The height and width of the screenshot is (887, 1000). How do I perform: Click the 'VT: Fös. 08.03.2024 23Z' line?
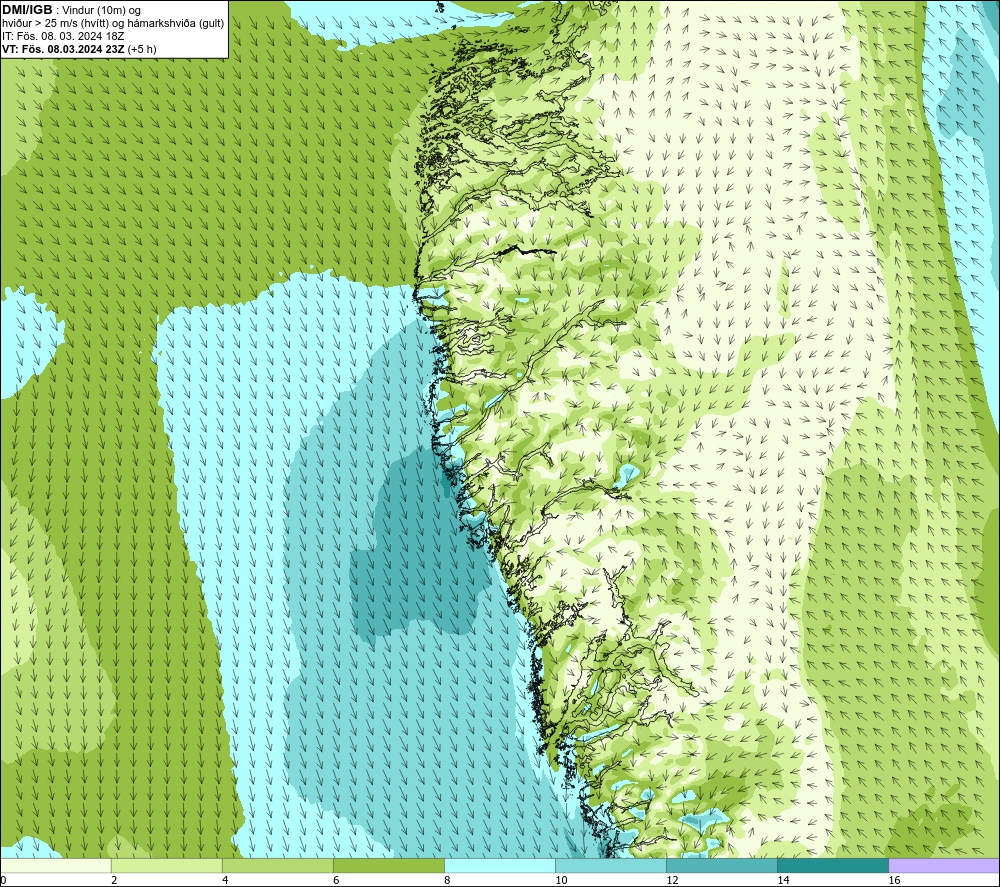tap(63, 48)
